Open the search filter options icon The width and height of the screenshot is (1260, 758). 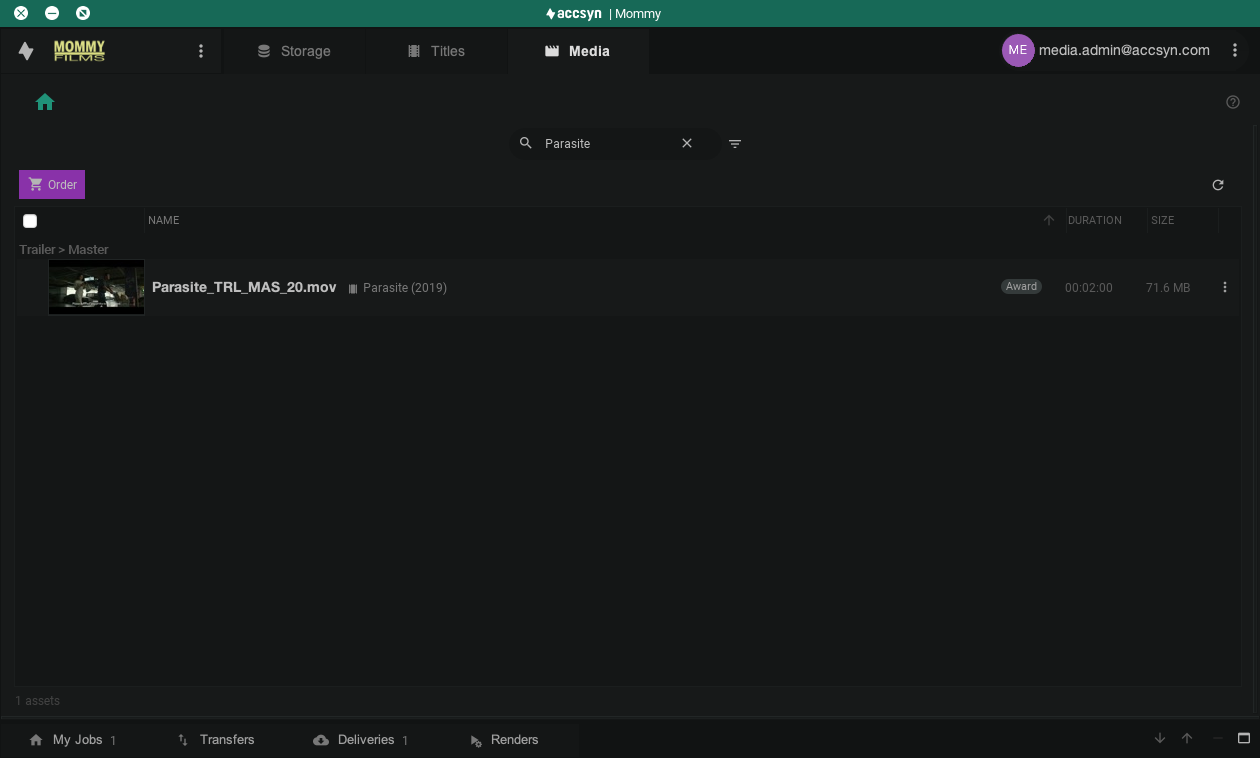pyautogui.click(x=735, y=144)
